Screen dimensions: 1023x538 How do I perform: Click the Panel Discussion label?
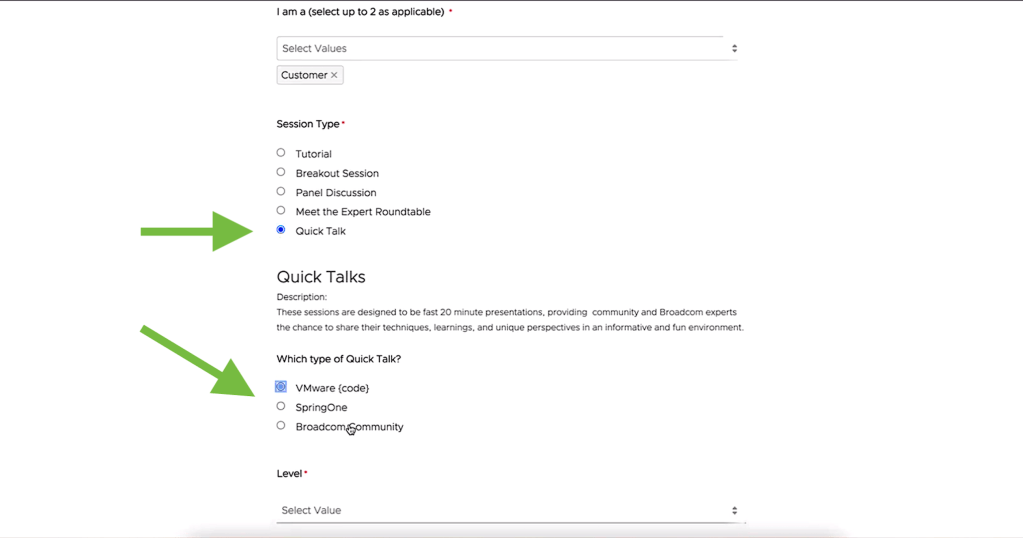pos(335,192)
